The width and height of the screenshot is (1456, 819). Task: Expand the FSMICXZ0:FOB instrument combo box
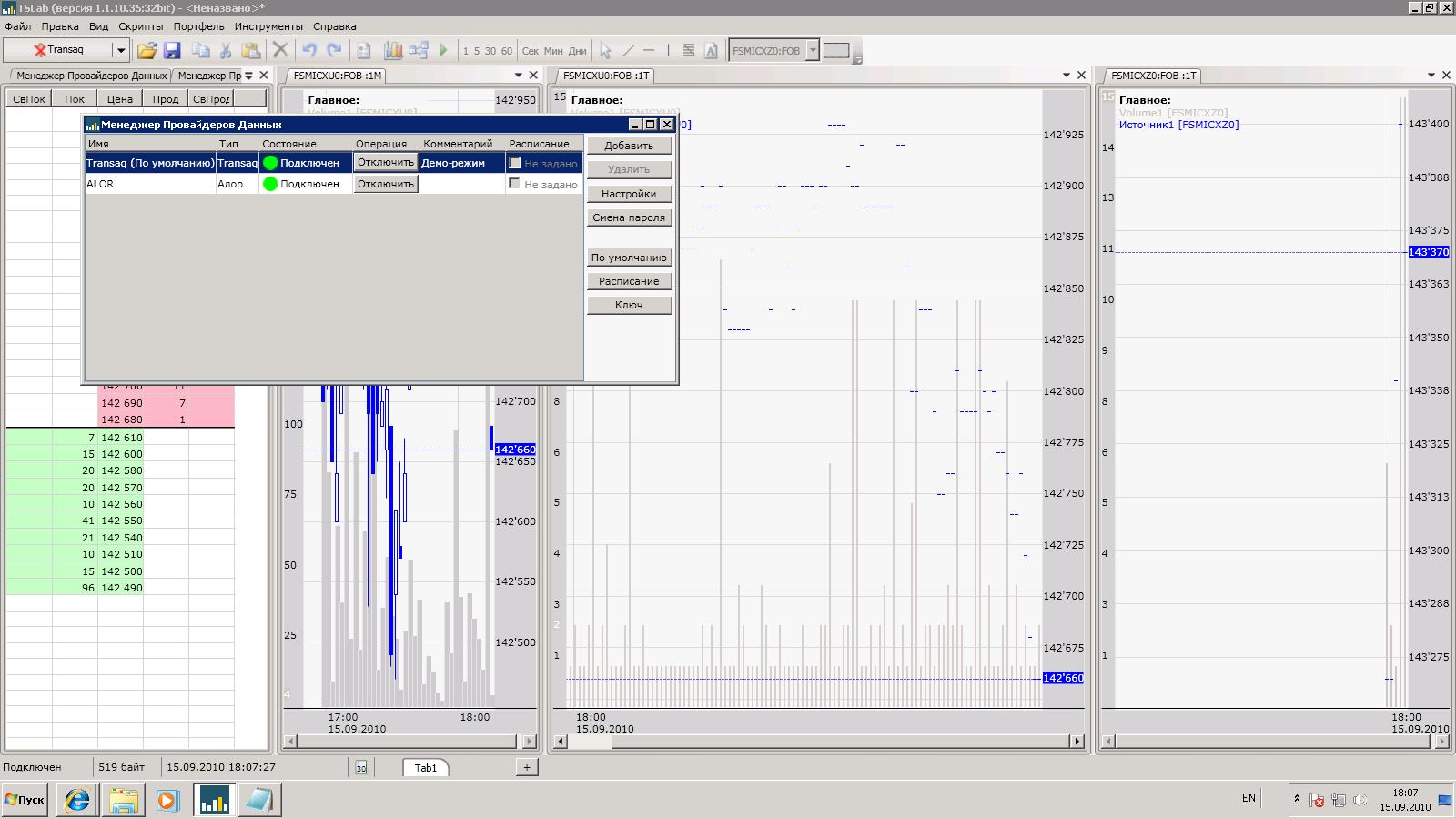point(813,51)
